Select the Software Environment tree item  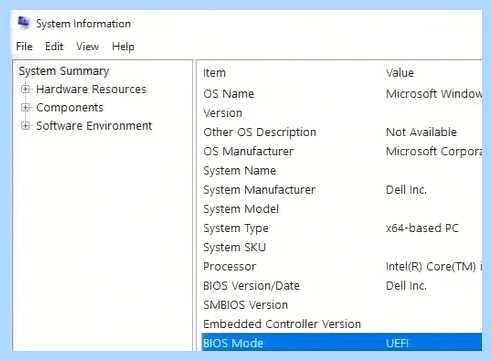94,126
